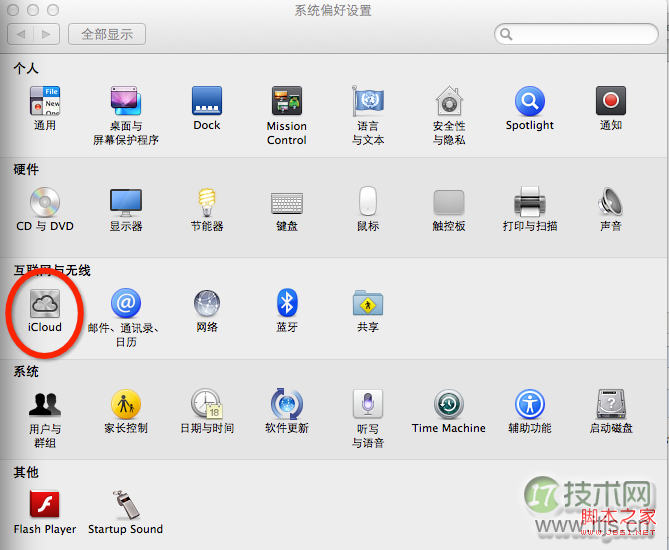Open 共享 (Sharing) preferences

(368, 303)
